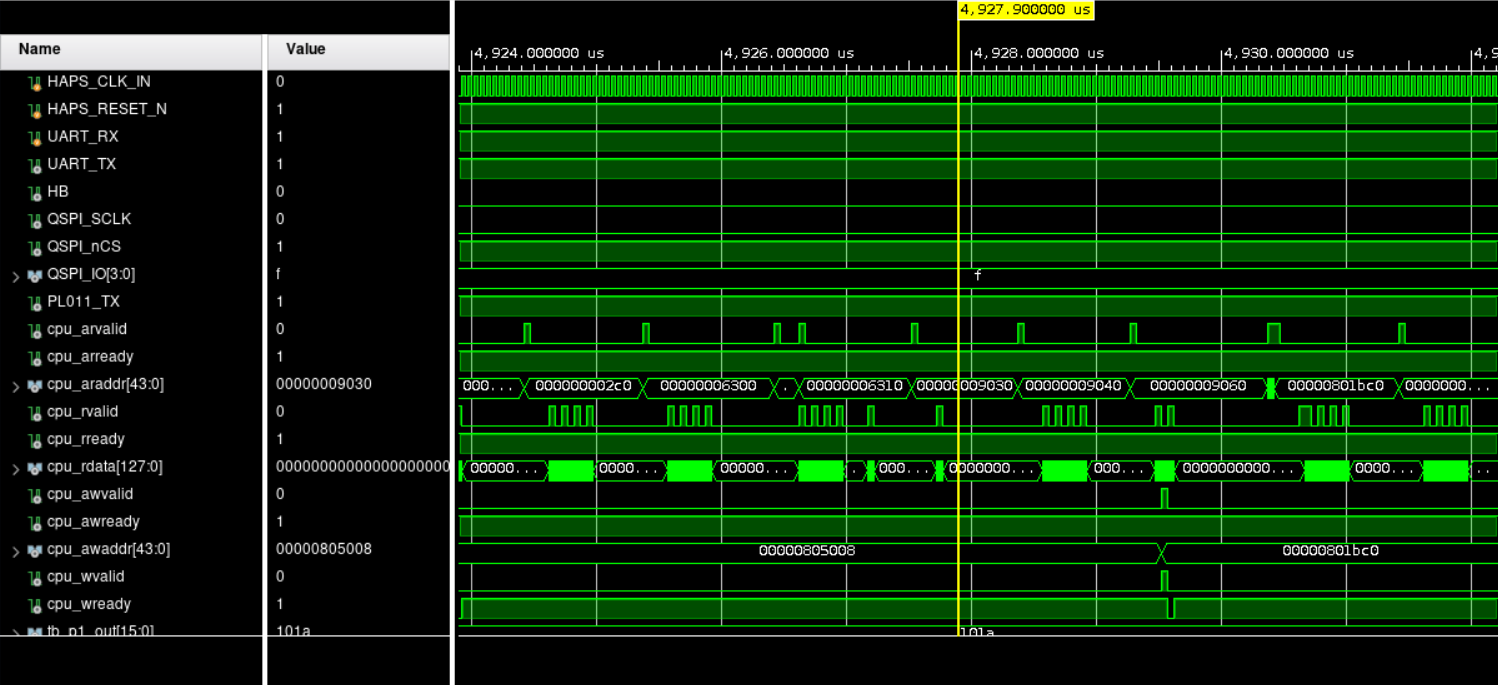
Task: Select the cpu_rdata[127:0] bus icon
Action: coord(34,467)
